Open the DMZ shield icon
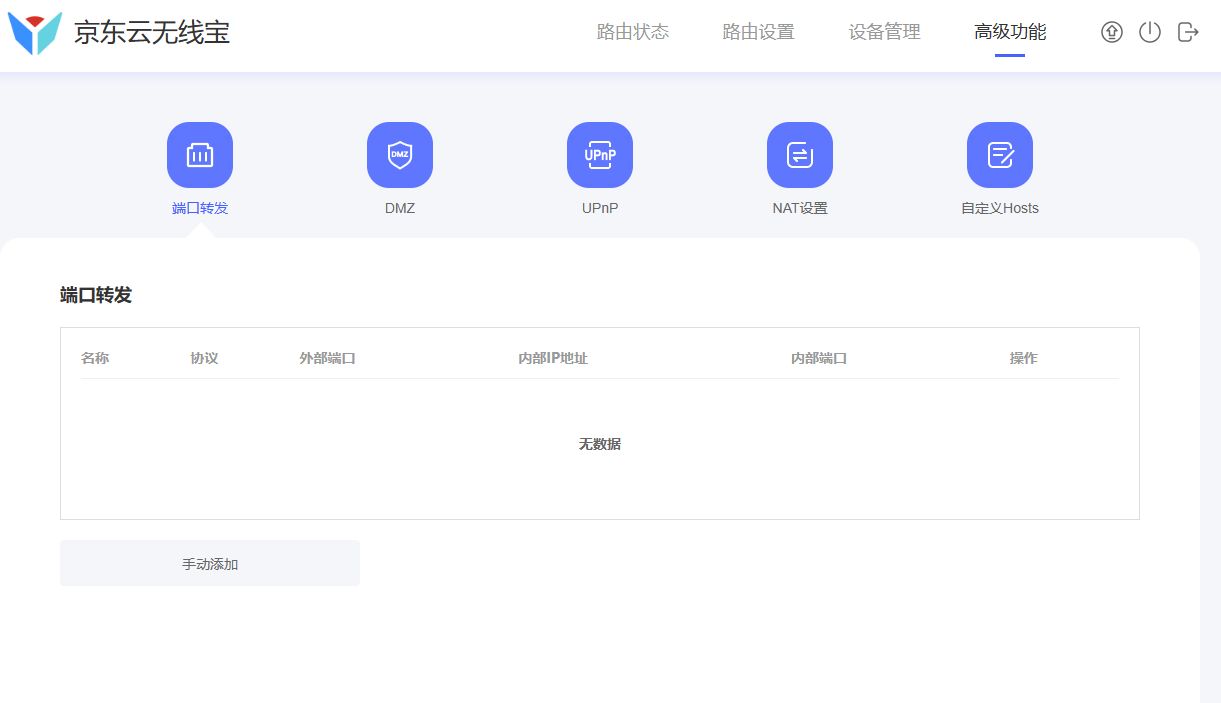Viewport: 1221px width, 703px height. (400, 155)
